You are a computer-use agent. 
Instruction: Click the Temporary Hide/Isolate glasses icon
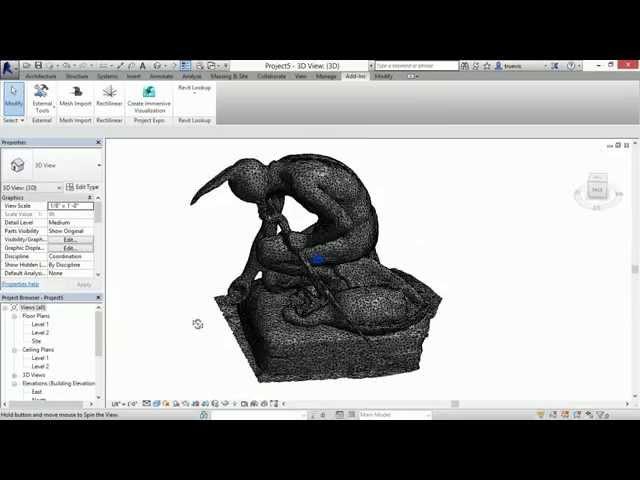pyautogui.click(x=225, y=404)
